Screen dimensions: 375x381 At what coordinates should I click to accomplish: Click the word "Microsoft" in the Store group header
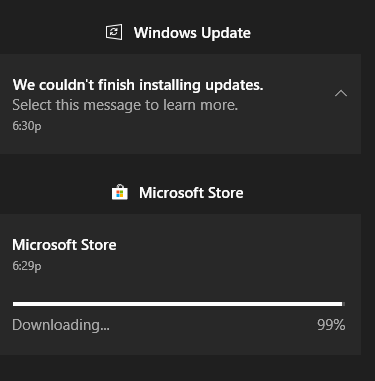(x=171, y=193)
